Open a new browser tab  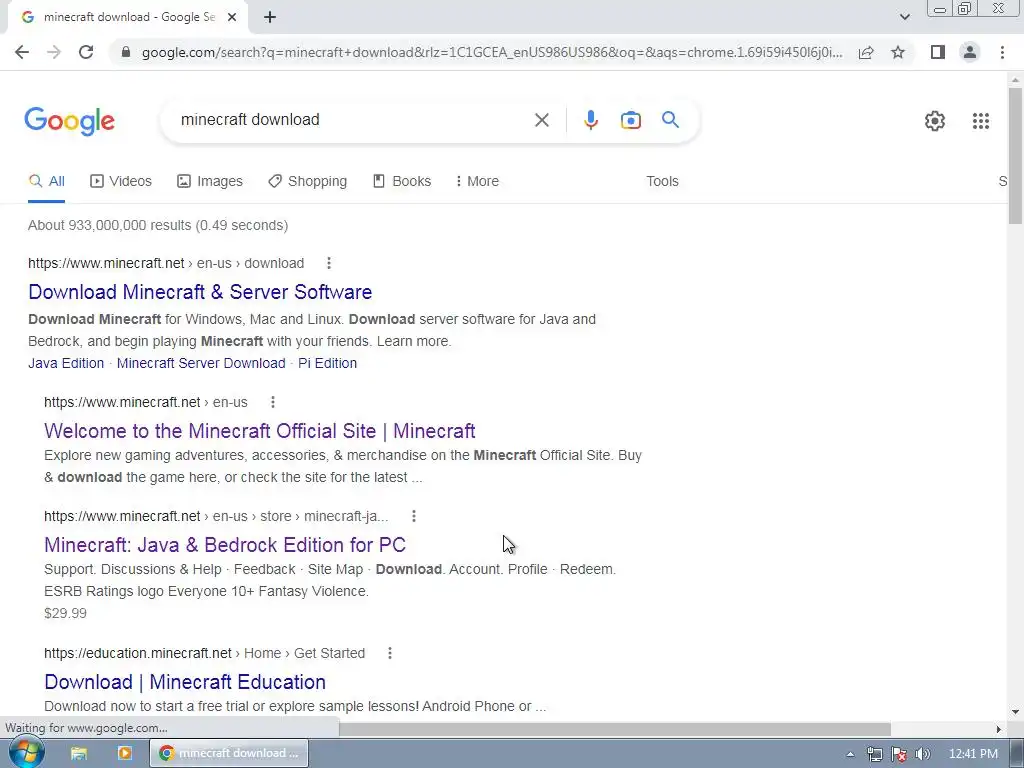click(x=270, y=18)
